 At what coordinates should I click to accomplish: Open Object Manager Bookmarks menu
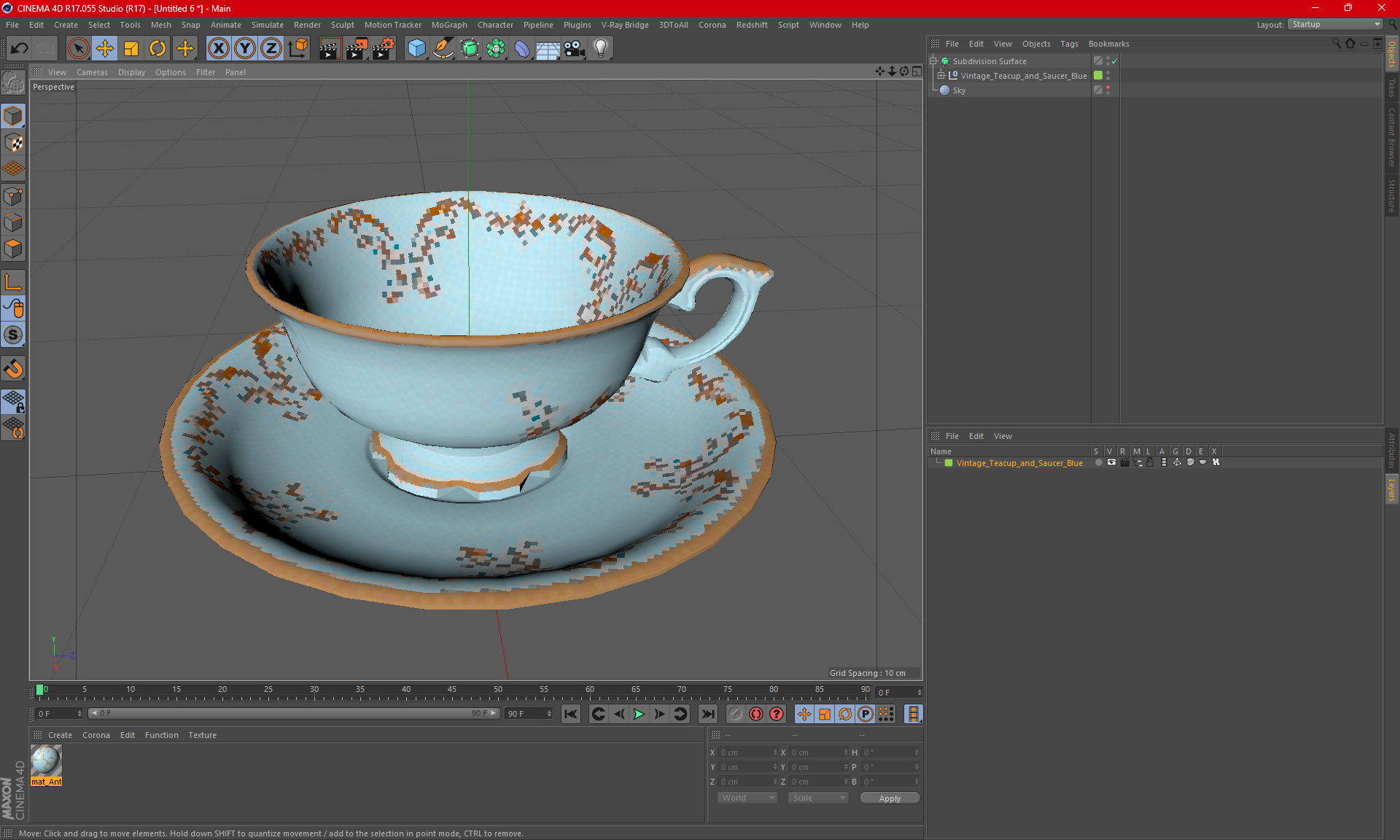(x=1108, y=44)
